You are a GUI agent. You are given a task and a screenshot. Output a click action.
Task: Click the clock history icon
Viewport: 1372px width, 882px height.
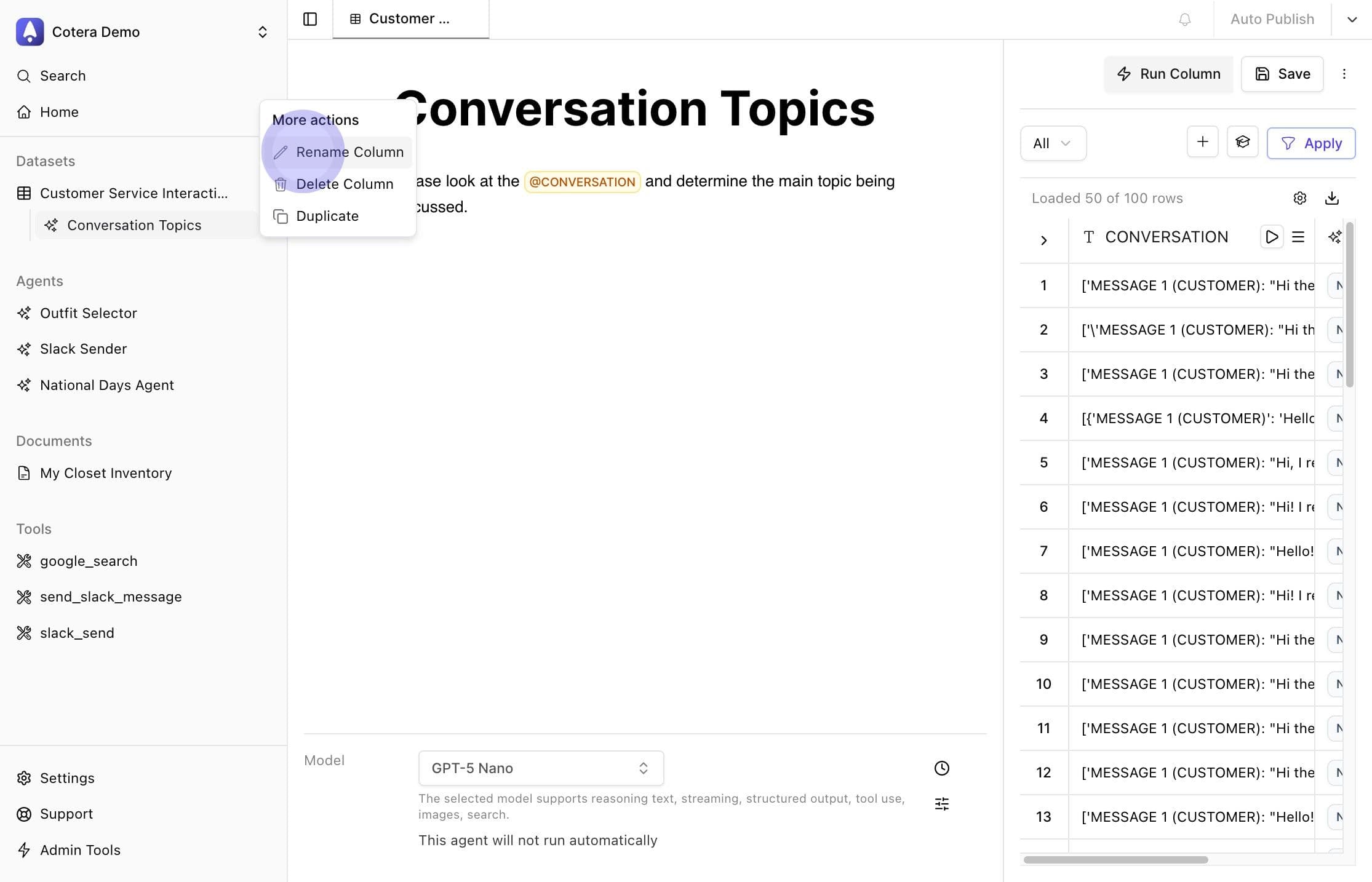(941, 768)
